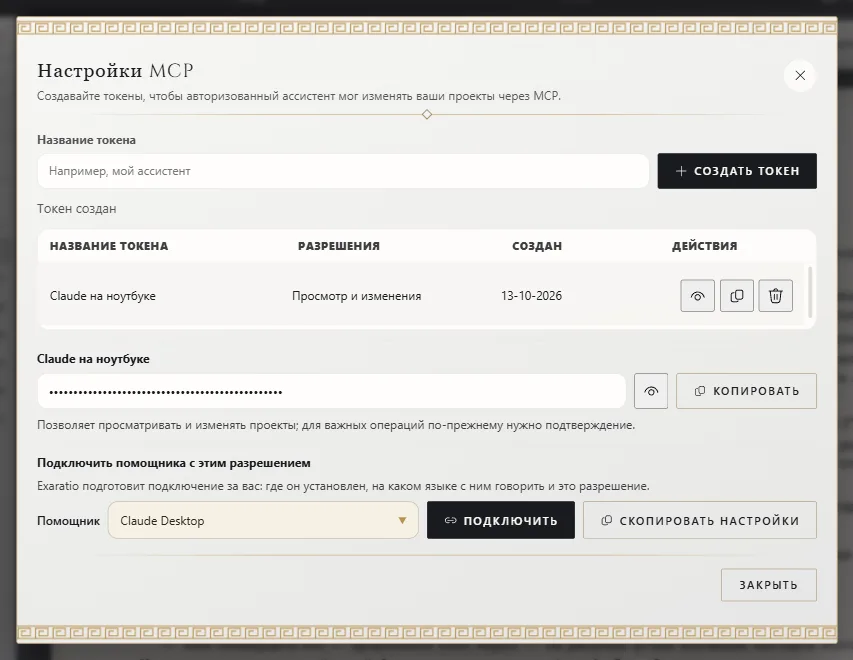The height and width of the screenshot is (660, 853).
Task: Click the token table scrollbar
Action: pyautogui.click(x=810, y=292)
